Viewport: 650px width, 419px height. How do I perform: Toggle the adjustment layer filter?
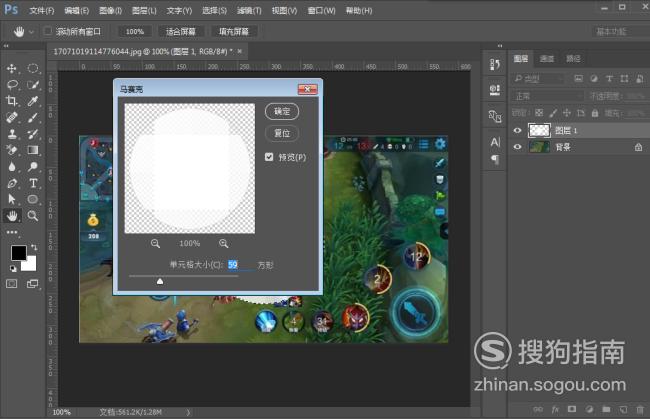click(x=594, y=78)
